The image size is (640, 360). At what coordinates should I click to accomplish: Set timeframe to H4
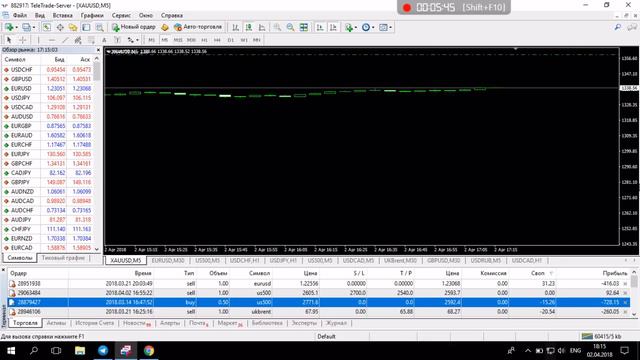point(217,40)
